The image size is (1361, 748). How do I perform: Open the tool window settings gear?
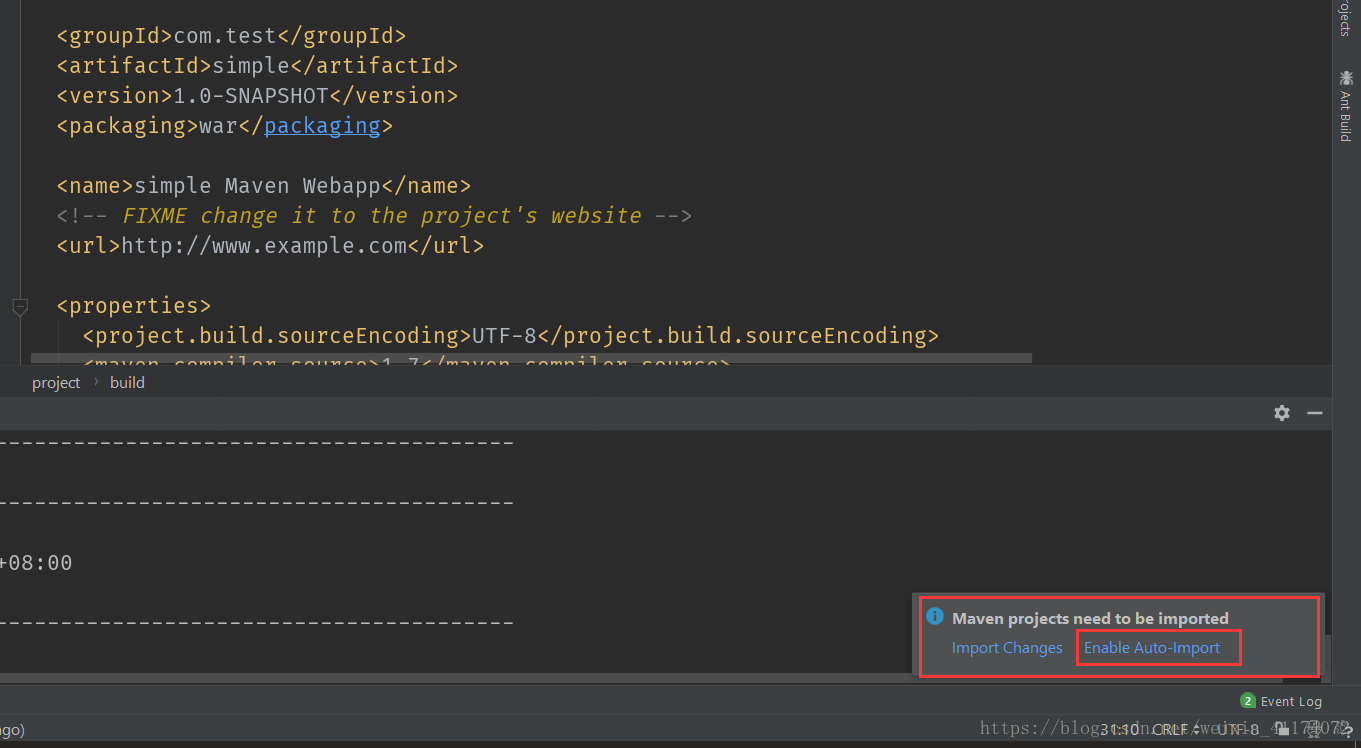click(1282, 413)
